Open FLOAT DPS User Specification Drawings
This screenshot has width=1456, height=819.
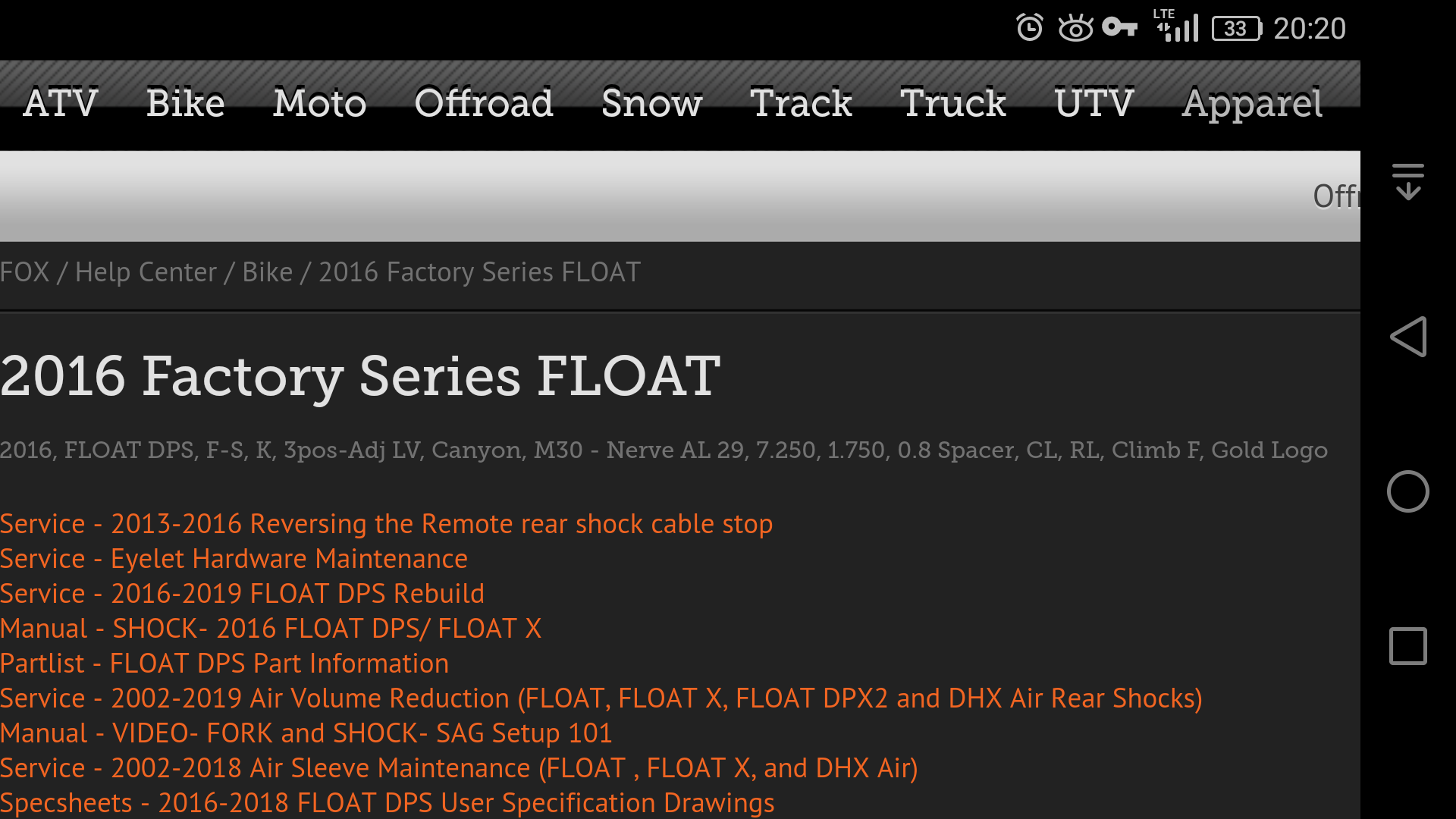tap(387, 803)
